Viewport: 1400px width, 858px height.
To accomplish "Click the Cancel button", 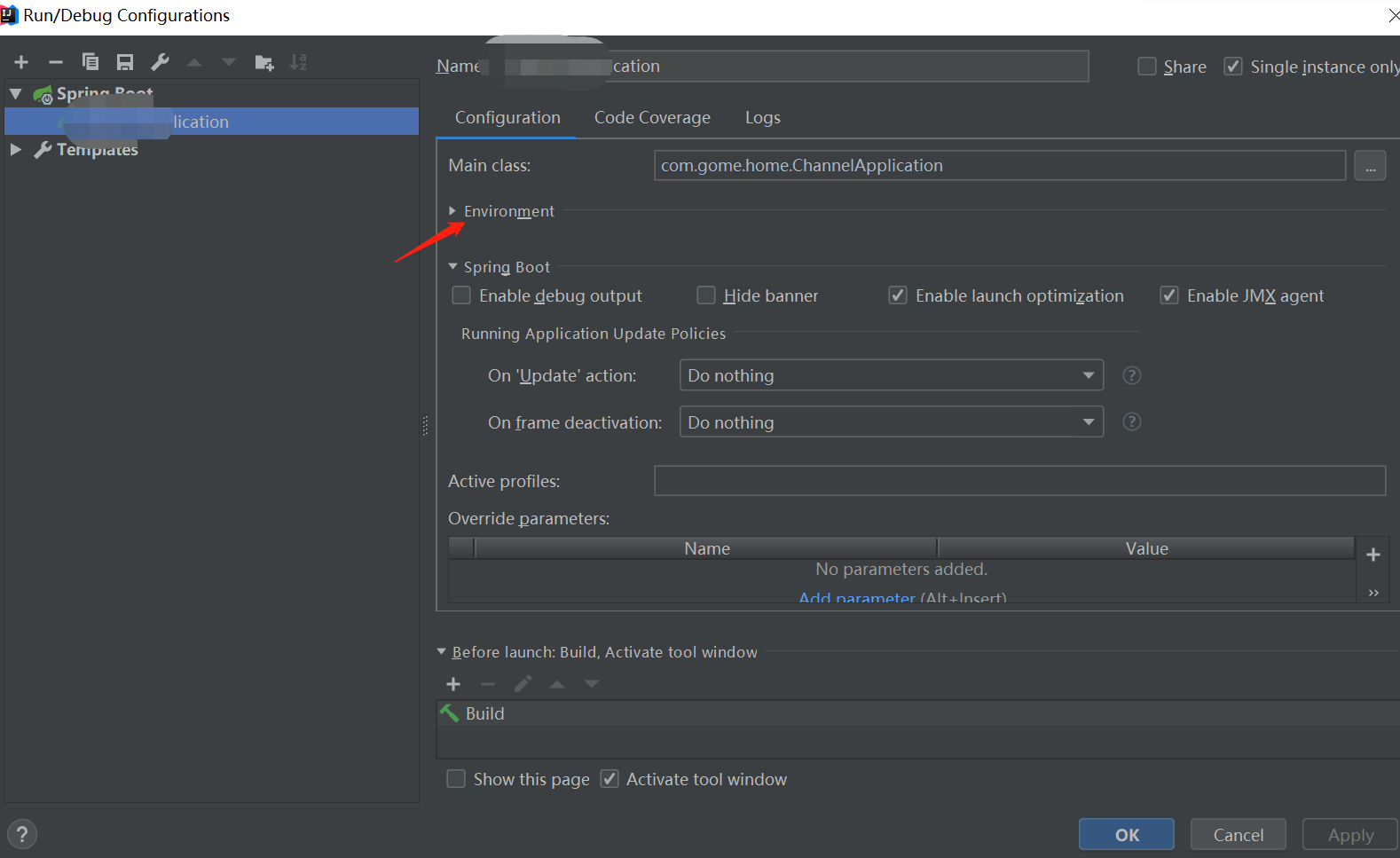I will [x=1239, y=835].
